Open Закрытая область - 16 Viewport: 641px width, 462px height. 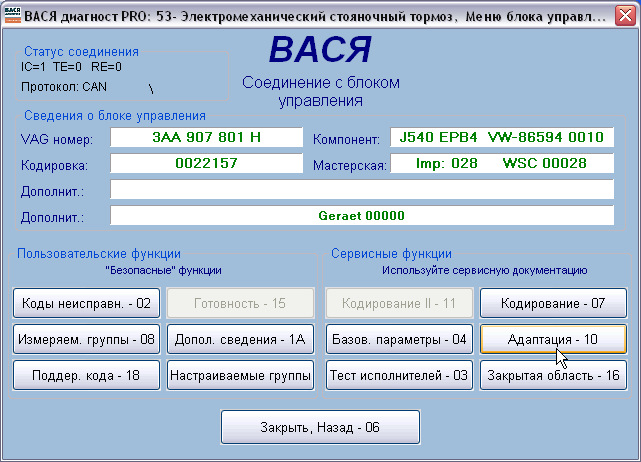point(553,375)
